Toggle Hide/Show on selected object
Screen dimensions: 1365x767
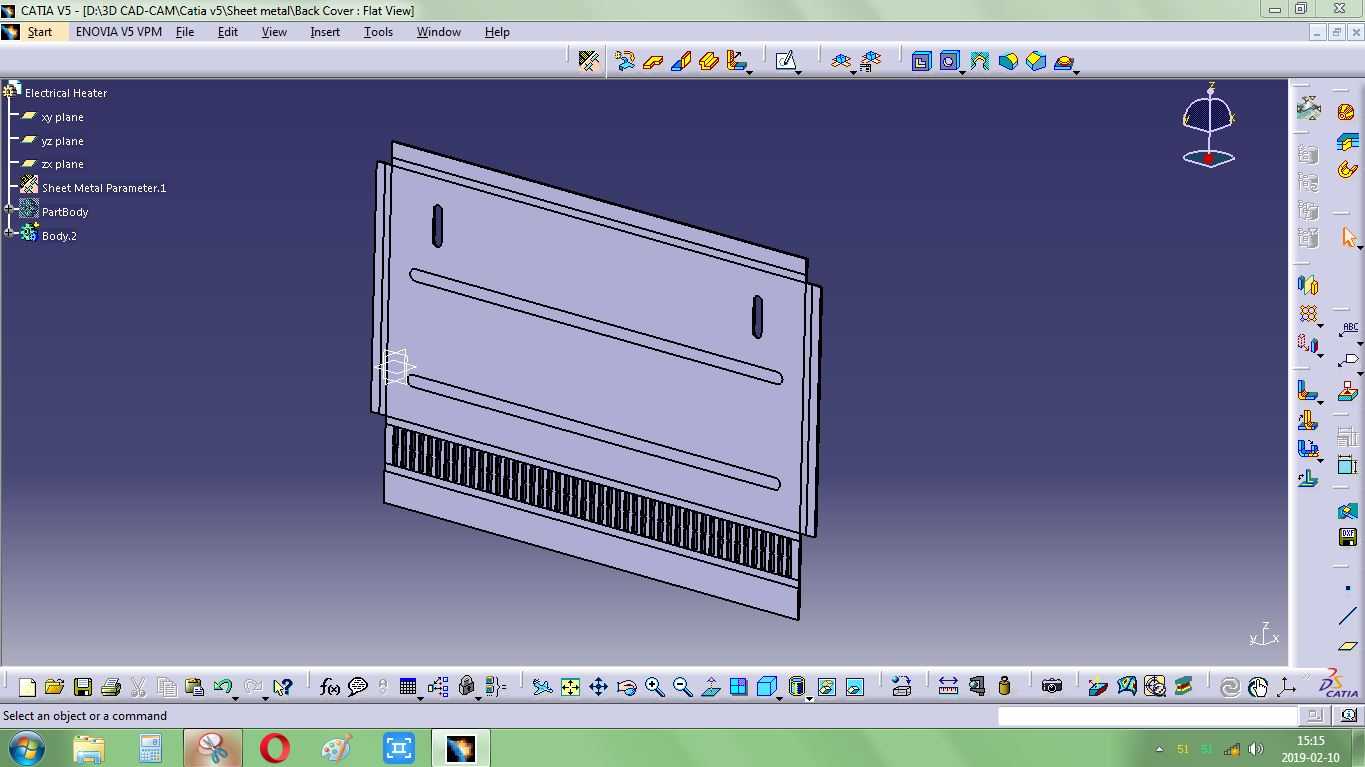[826, 687]
